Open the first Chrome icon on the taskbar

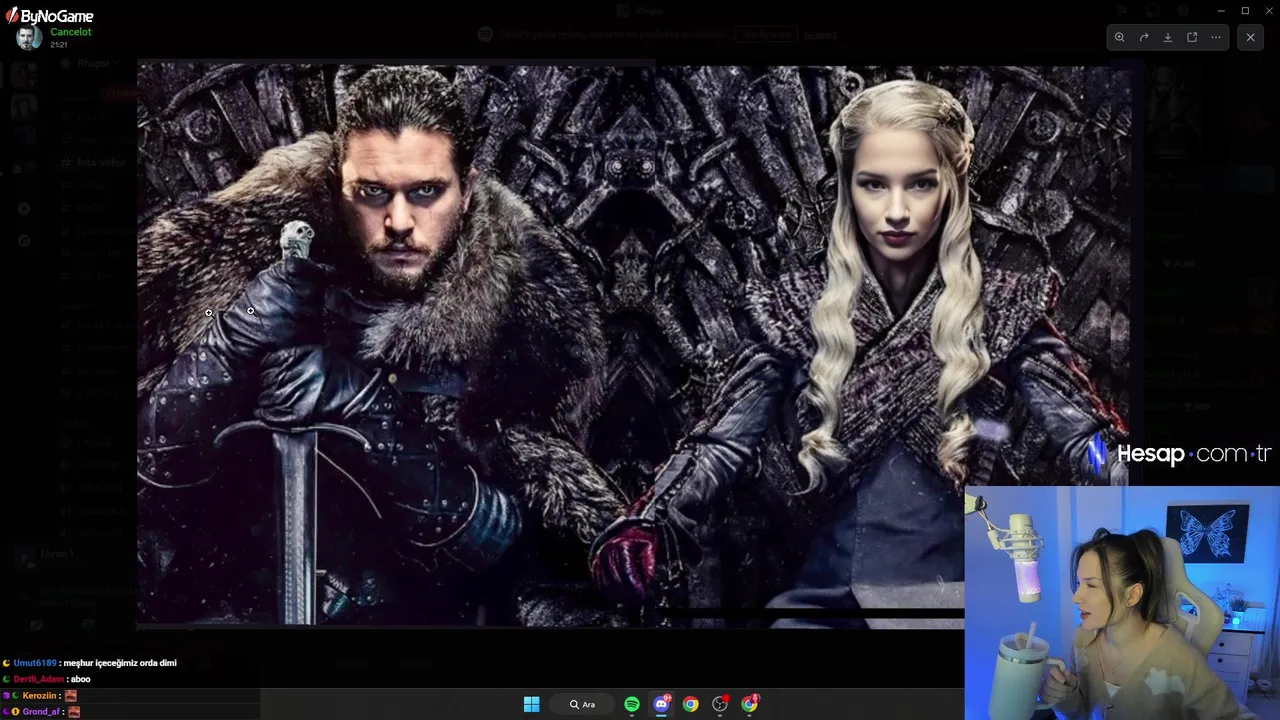(691, 704)
